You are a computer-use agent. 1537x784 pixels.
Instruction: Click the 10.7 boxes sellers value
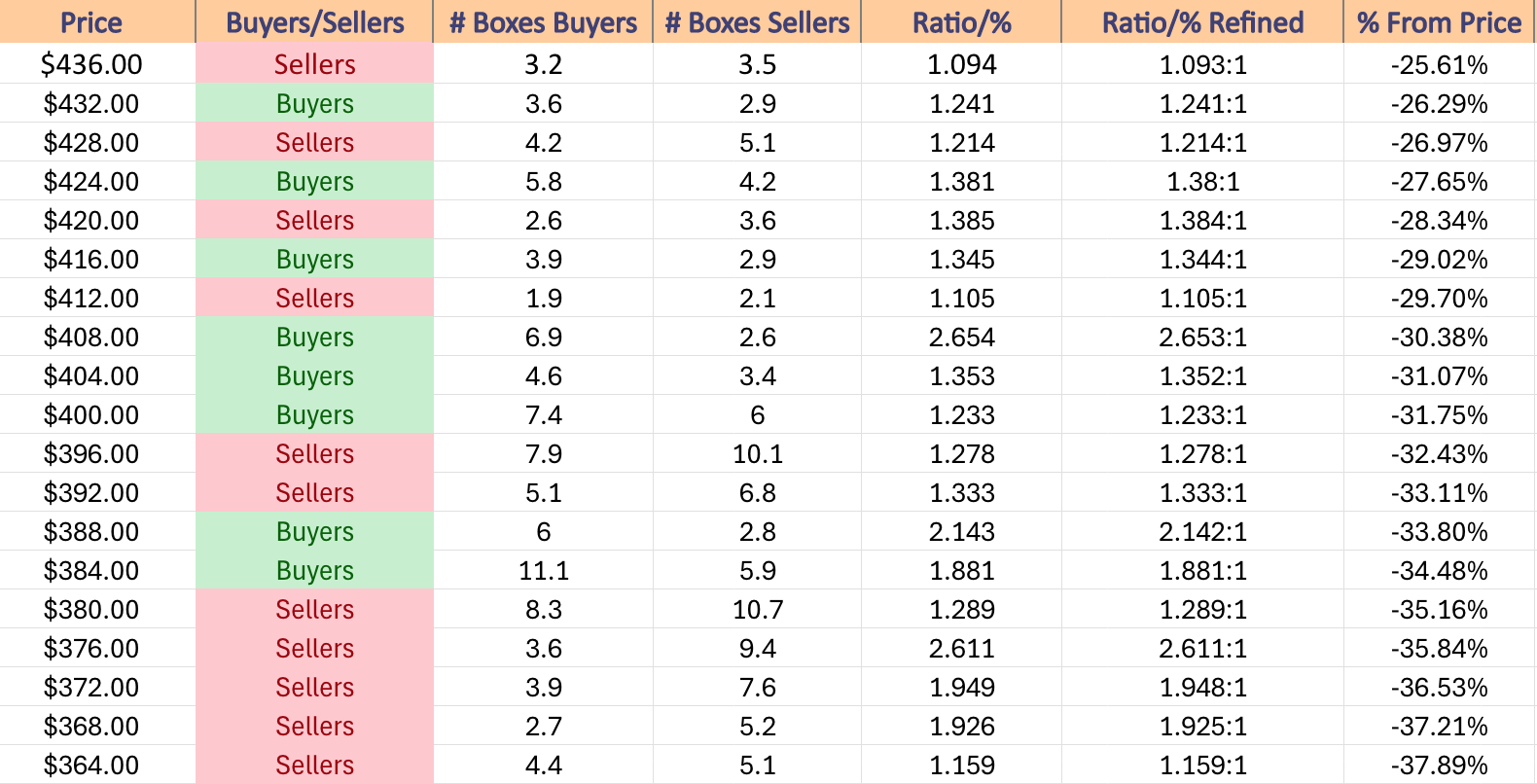(757, 609)
